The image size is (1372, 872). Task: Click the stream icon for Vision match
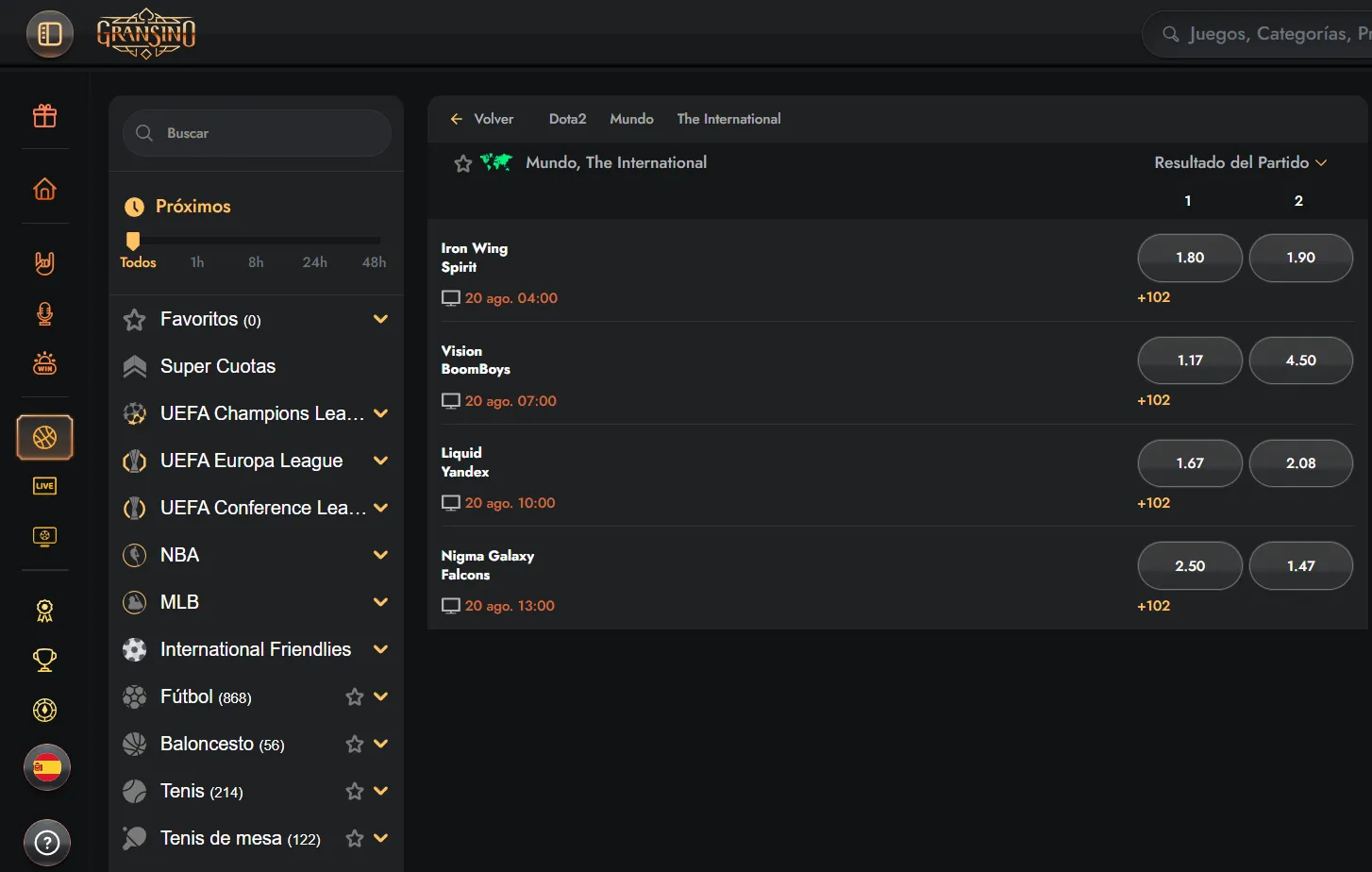pos(451,401)
